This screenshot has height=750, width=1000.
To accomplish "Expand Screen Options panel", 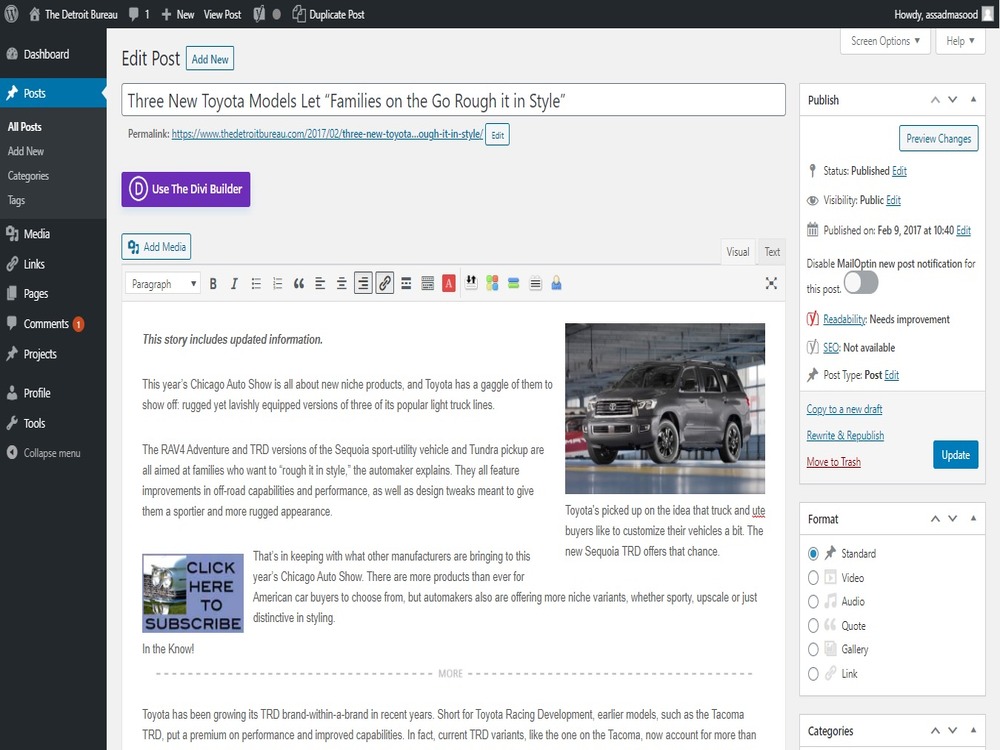I will coord(885,41).
